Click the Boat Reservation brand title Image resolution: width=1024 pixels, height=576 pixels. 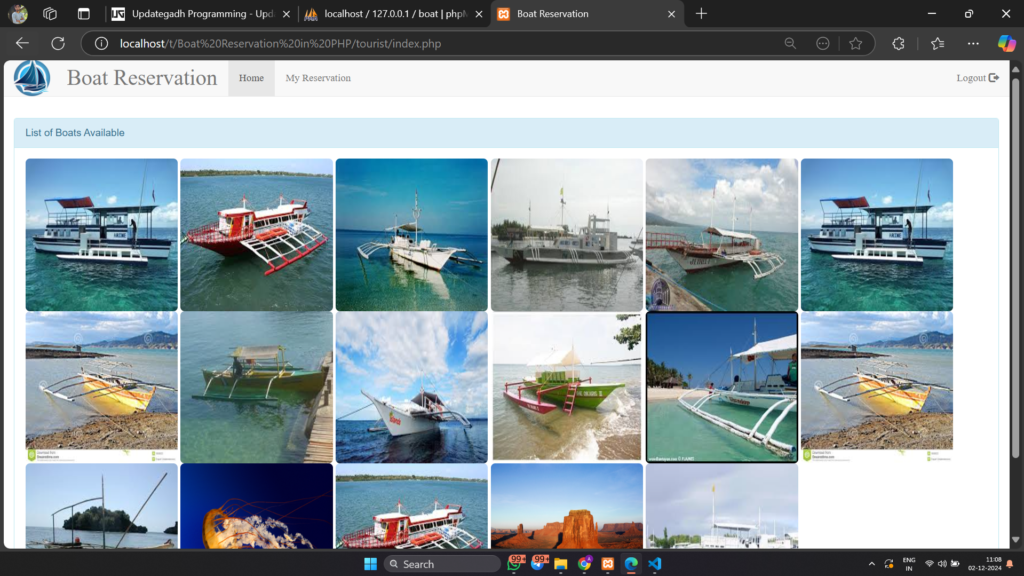click(x=142, y=78)
